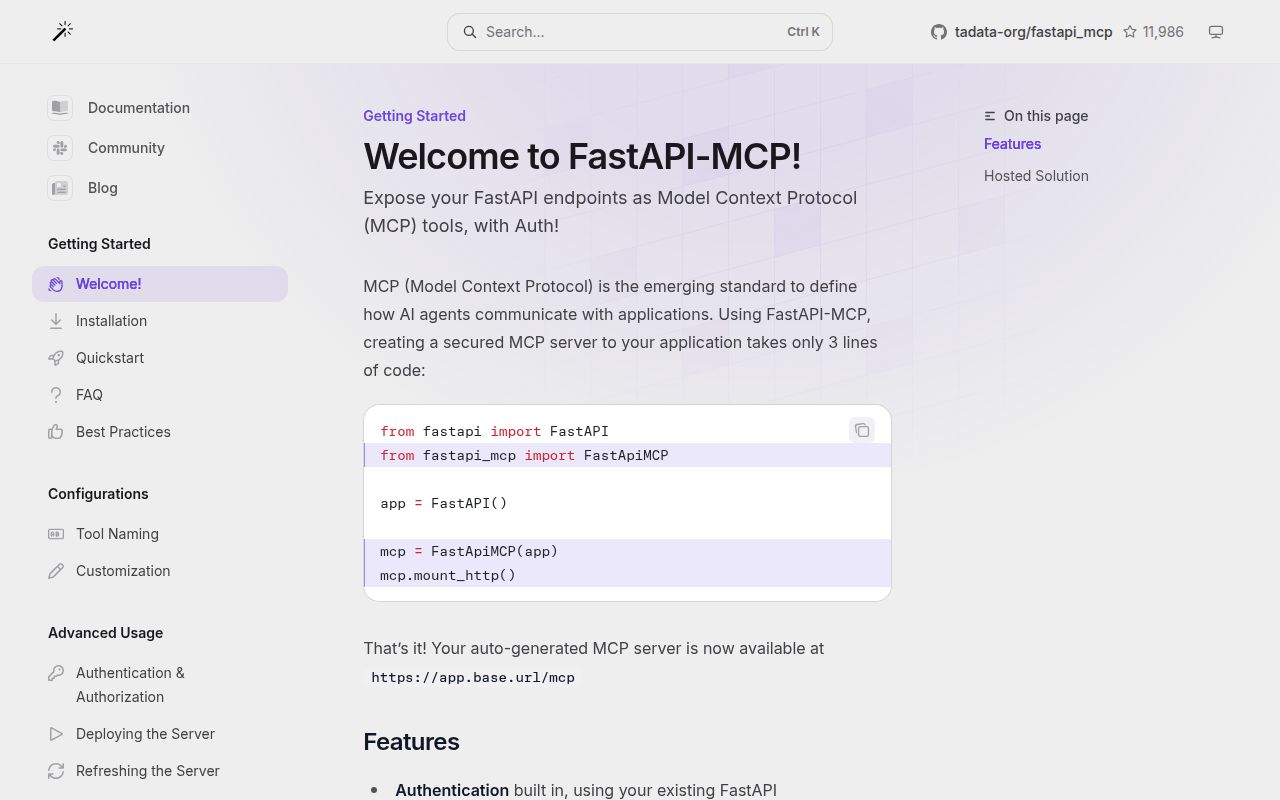Click the Authentication key icon

56,673
